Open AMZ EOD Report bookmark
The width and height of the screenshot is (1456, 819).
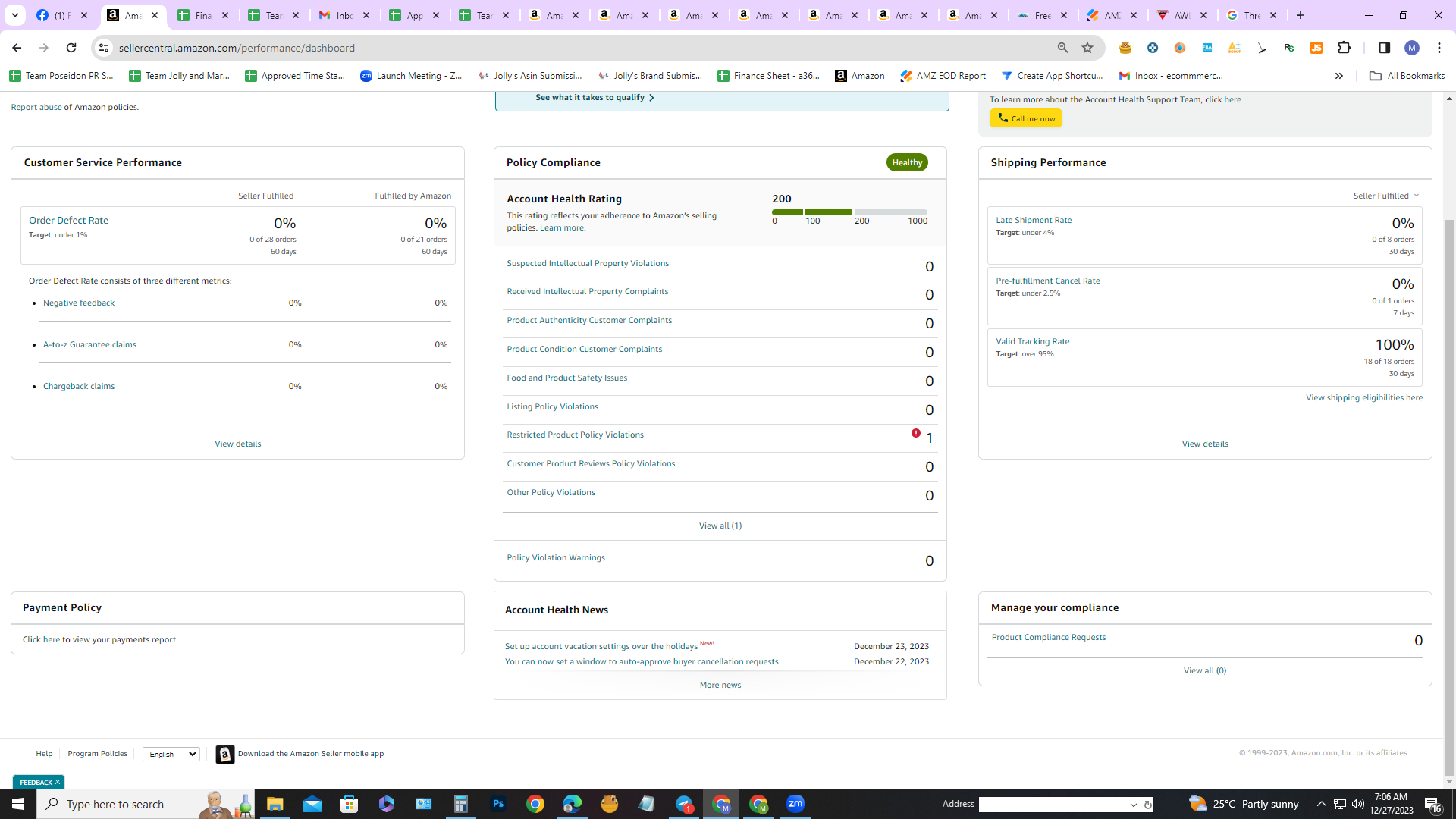coord(943,76)
